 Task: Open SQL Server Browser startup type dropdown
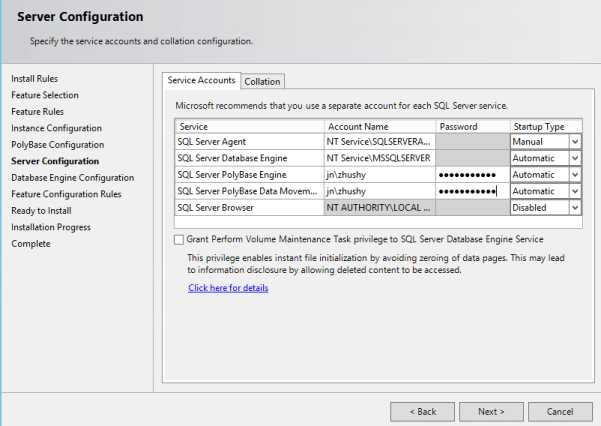coord(574,208)
